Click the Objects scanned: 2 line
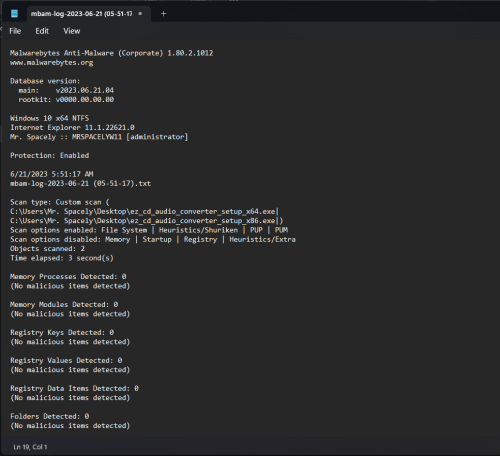 click(47, 249)
